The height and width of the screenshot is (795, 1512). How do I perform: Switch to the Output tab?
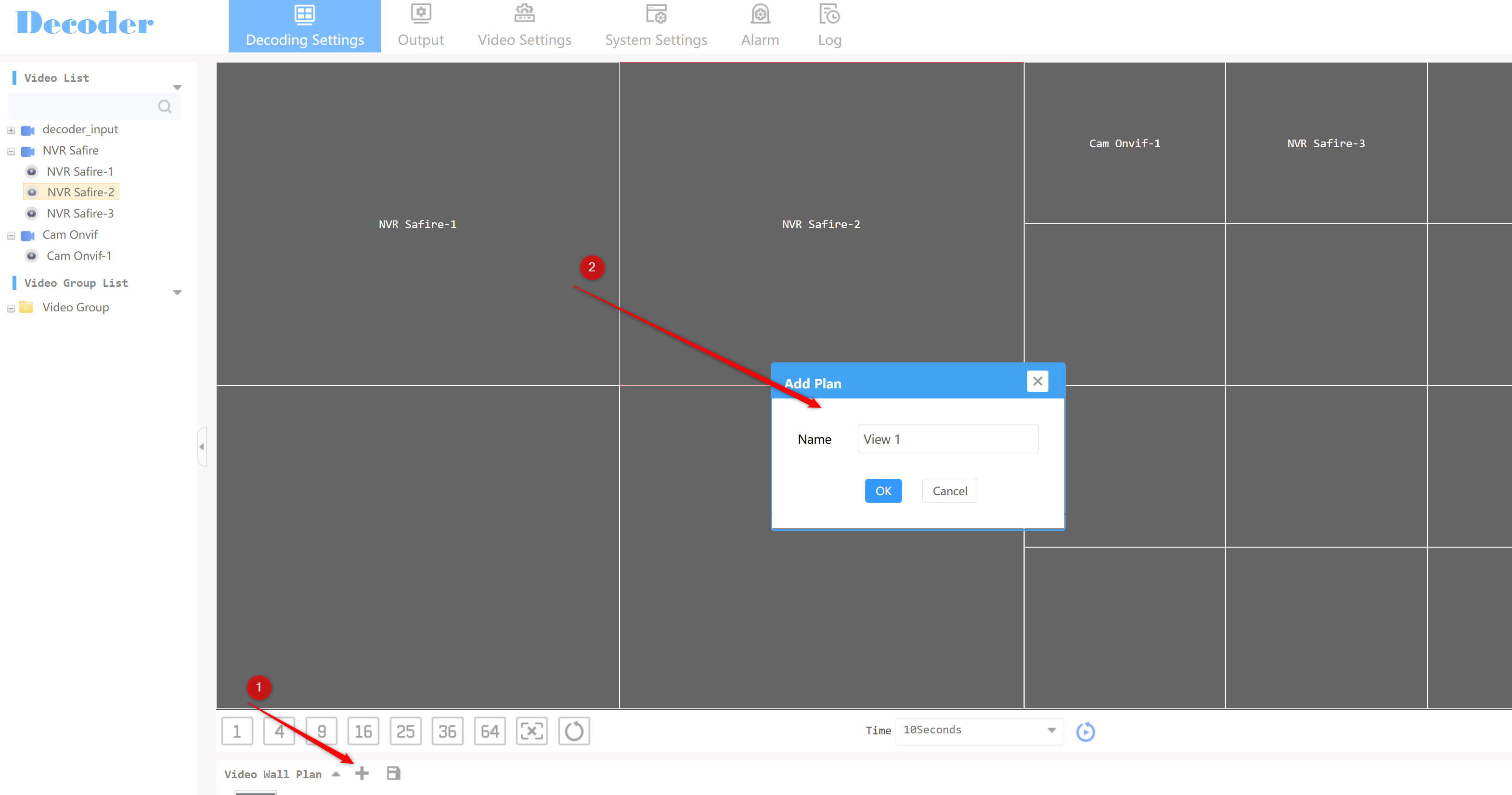(420, 26)
